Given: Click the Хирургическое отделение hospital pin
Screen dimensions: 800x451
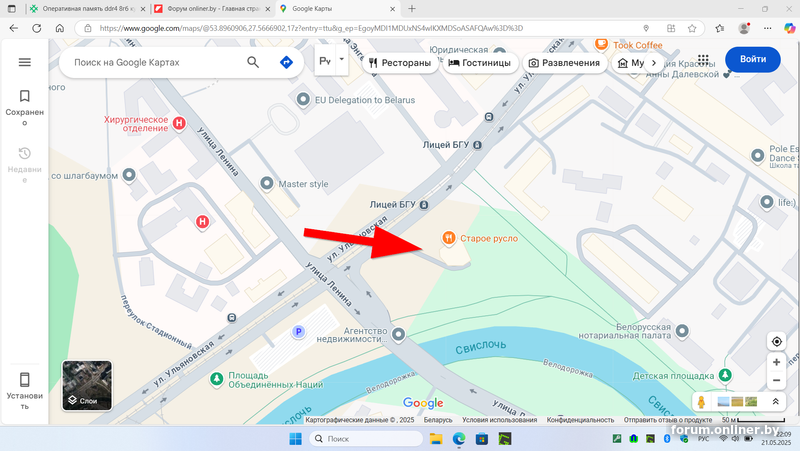Looking at the screenshot, I should point(179,123).
